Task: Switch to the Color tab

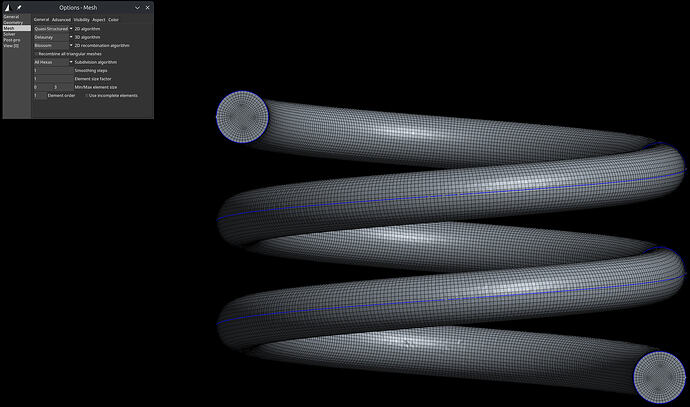Action: coord(114,20)
